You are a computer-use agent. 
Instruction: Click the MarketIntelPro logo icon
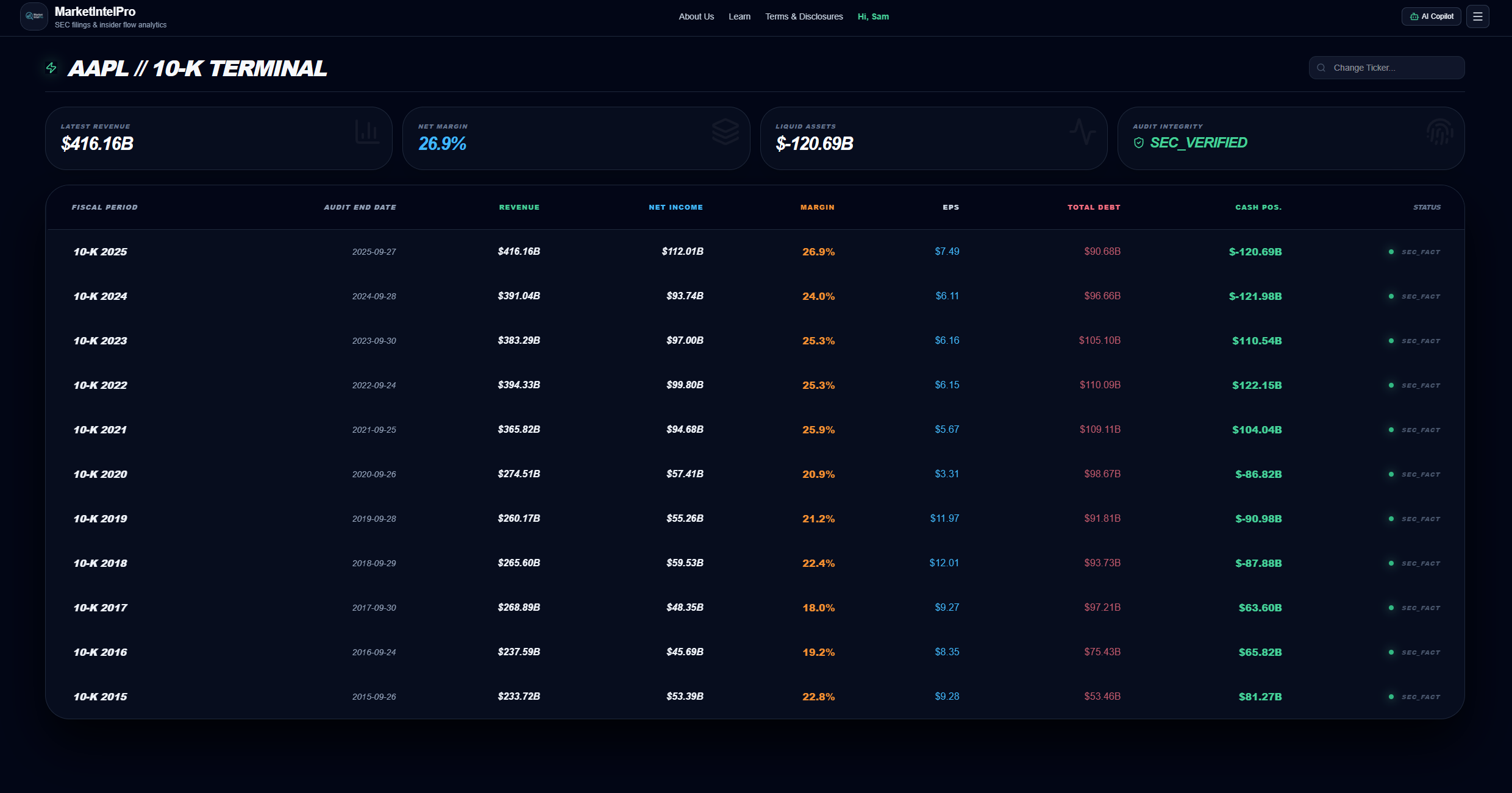point(34,16)
